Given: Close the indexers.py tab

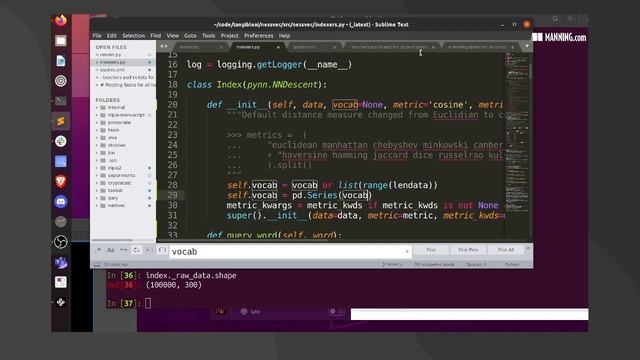Looking at the screenshot, I should (x=278, y=47).
